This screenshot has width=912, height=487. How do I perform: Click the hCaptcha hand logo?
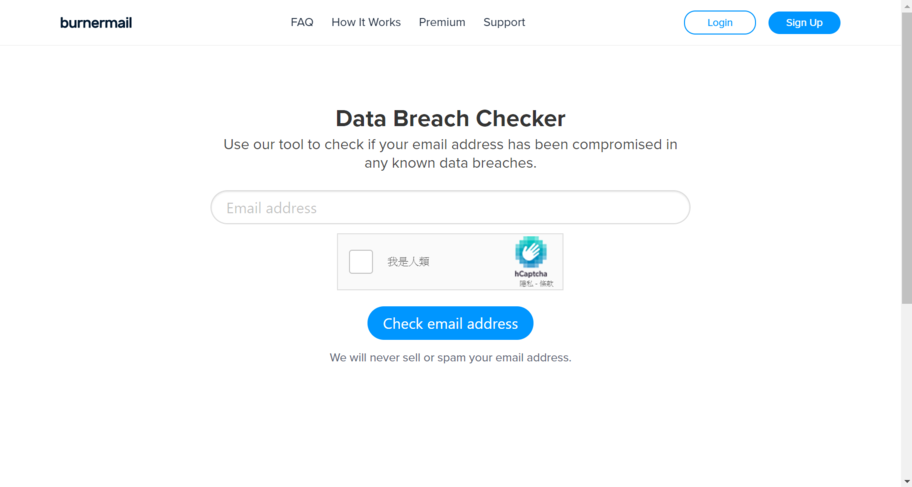coord(530,252)
